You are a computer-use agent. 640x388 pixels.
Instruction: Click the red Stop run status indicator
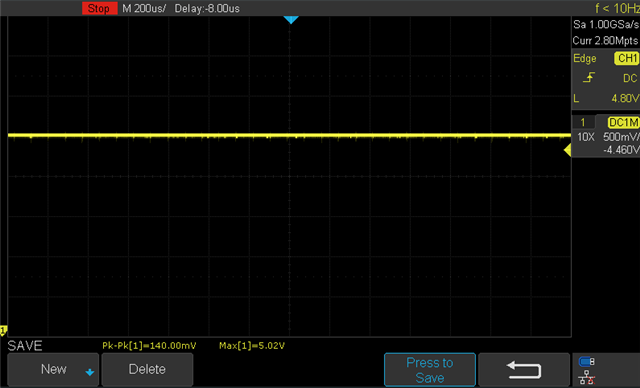click(x=99, y=8)
